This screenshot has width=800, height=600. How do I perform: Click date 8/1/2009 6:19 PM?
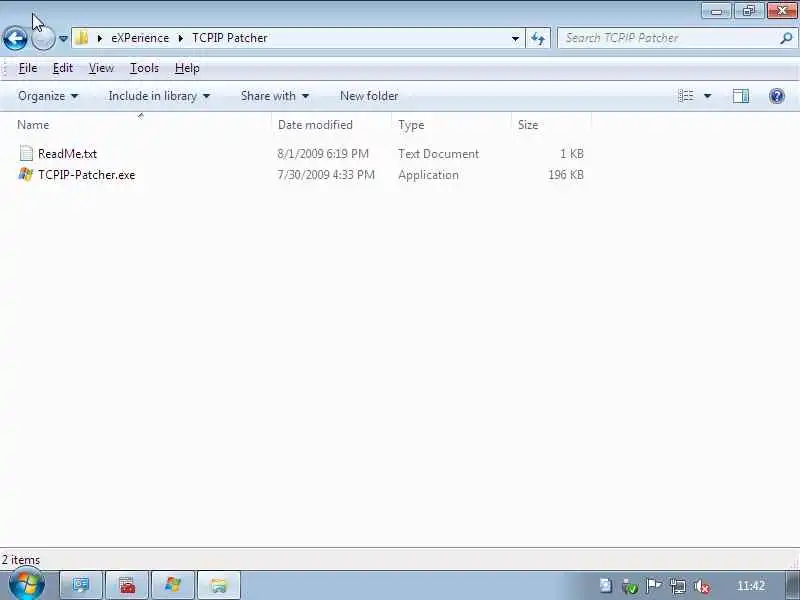click(323, 154)
